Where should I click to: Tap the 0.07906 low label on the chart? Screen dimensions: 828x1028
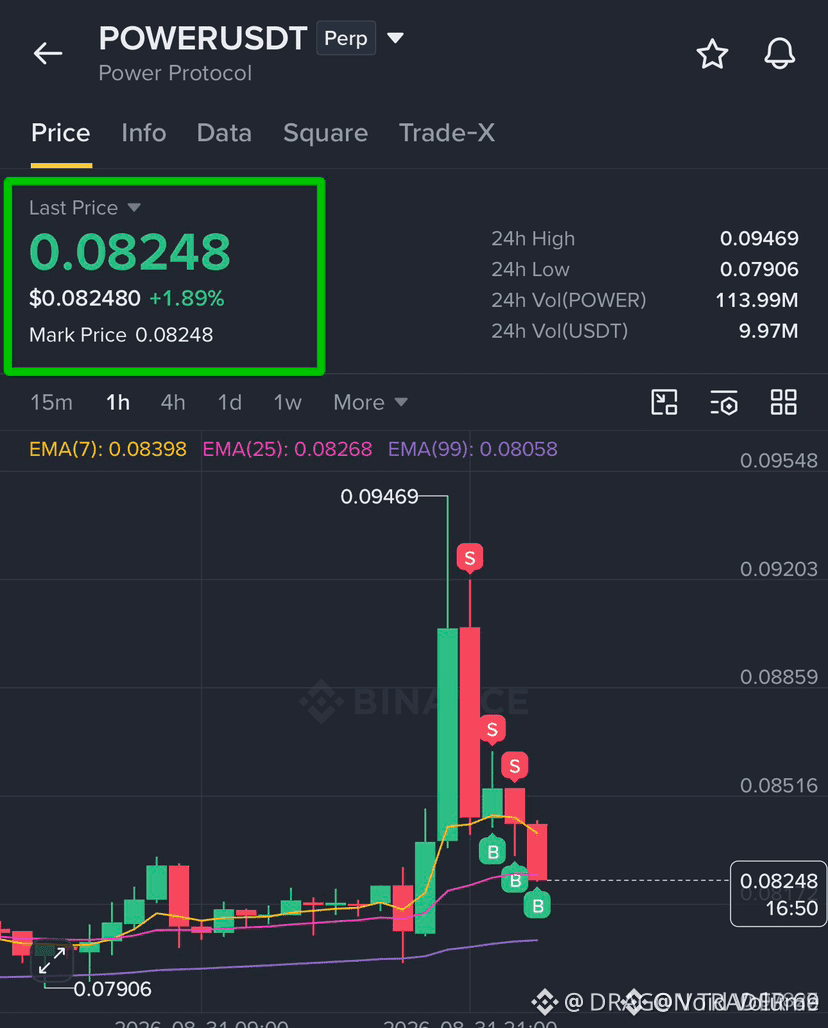112,989
